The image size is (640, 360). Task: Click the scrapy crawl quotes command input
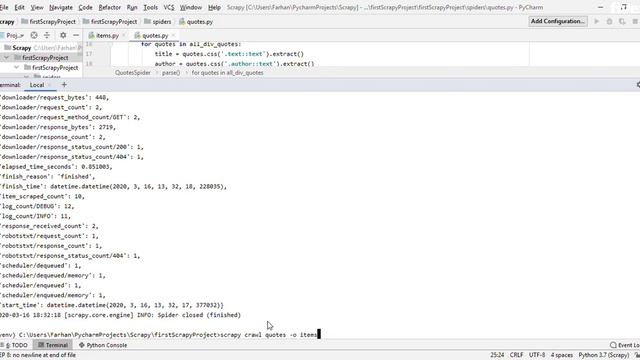coord(268,335)
